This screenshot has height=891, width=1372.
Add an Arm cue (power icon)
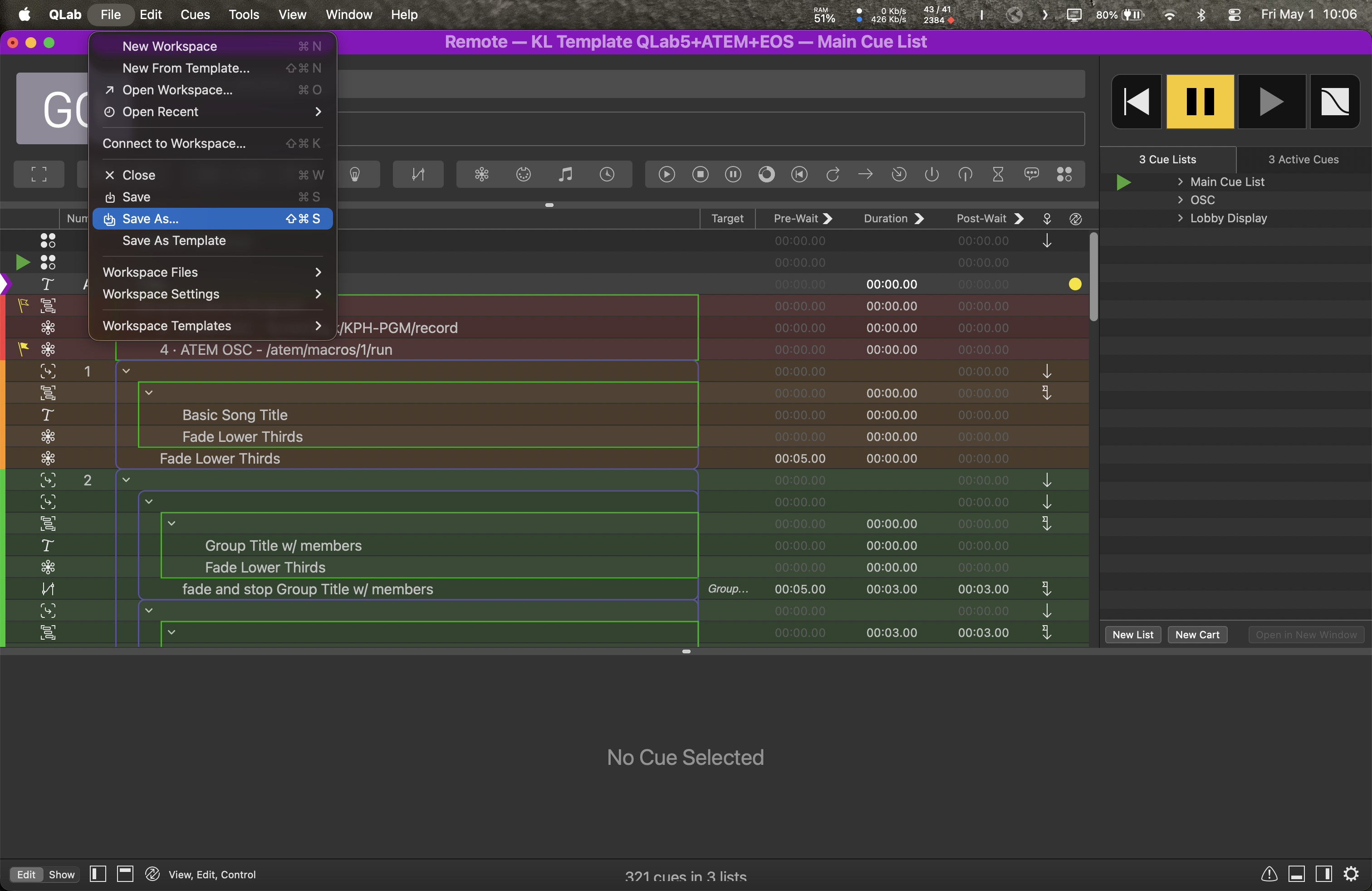(x=931, y=174)
